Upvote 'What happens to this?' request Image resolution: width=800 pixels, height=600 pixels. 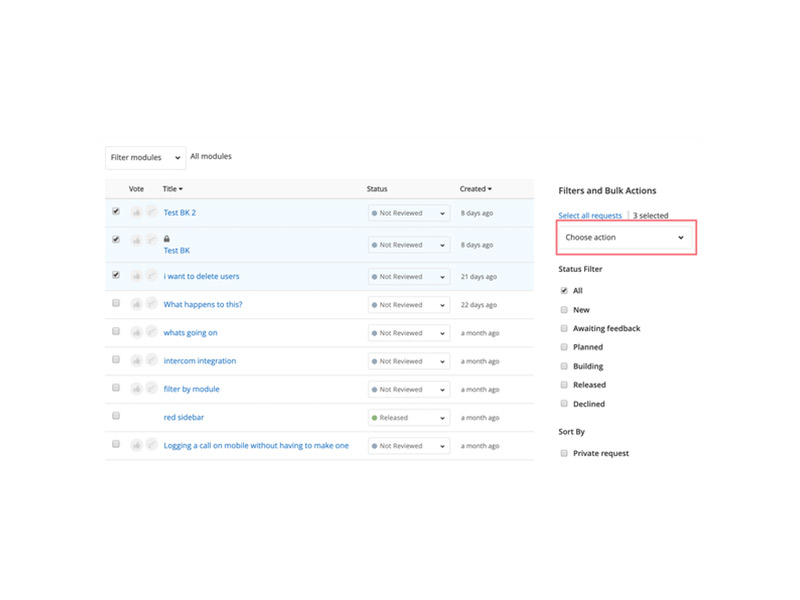tap(137, 304)
